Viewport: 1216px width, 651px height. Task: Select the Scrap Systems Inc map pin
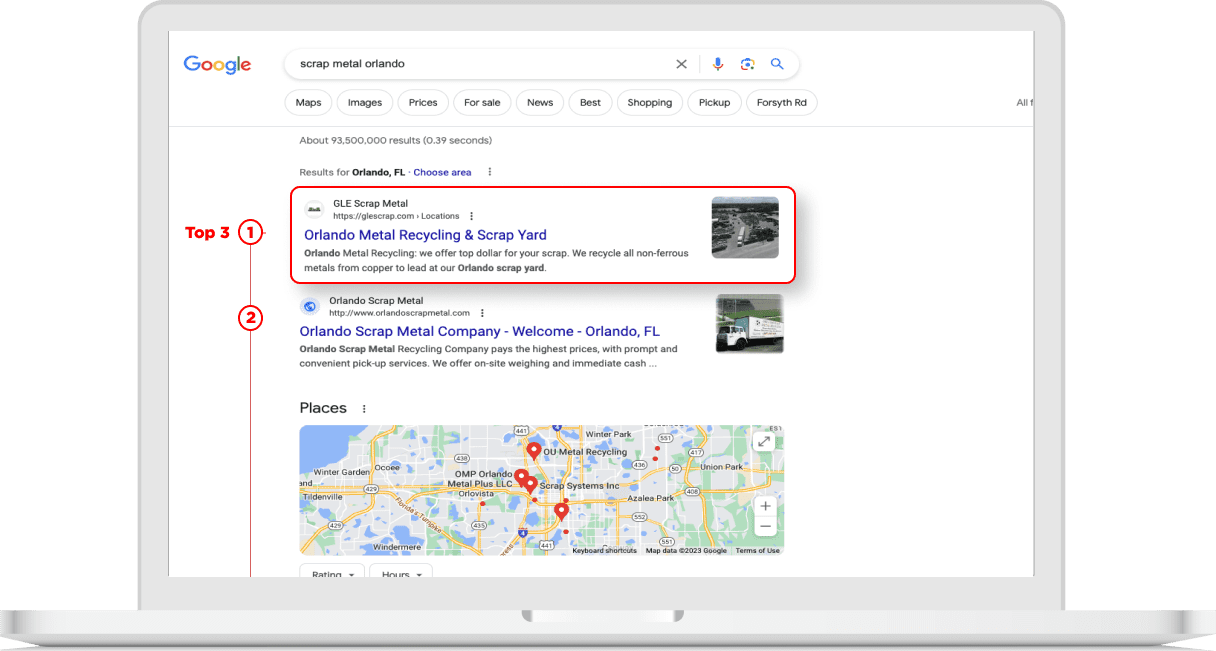click(x=530, y=485)
